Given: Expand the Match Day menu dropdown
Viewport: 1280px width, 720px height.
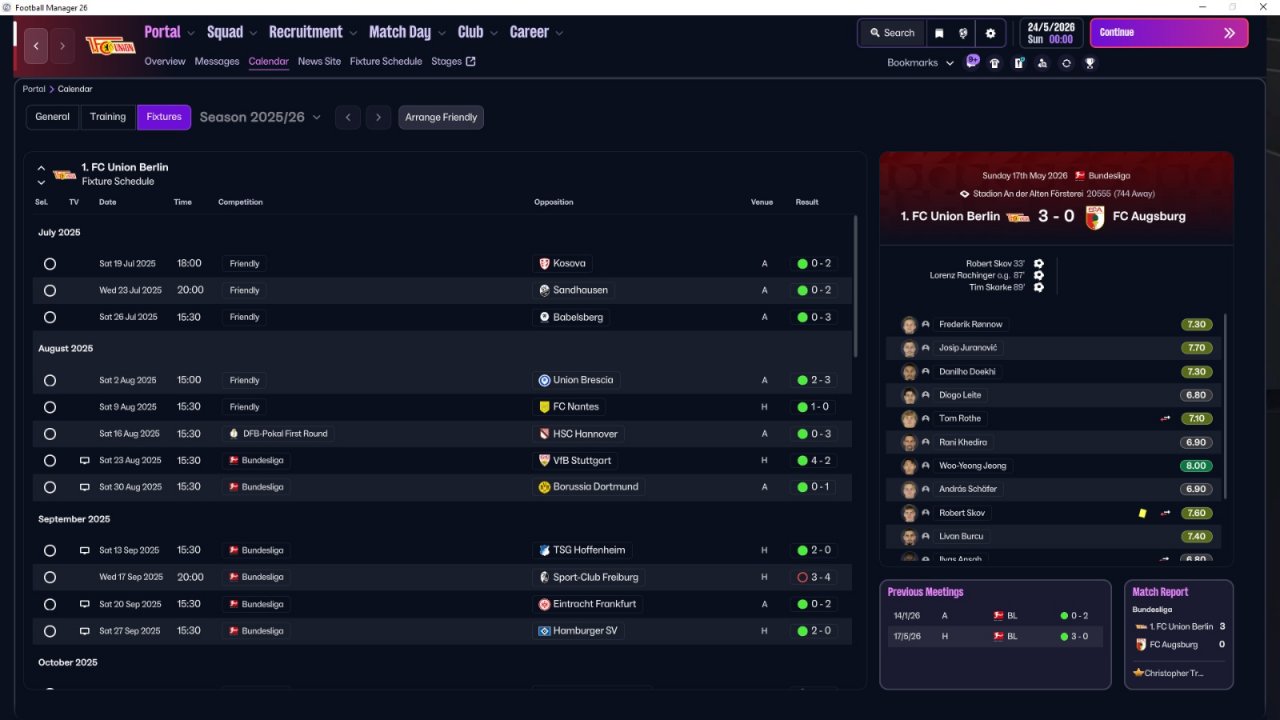Looking at the screenshot, I should pyautogui.click(x=440, y=33).
